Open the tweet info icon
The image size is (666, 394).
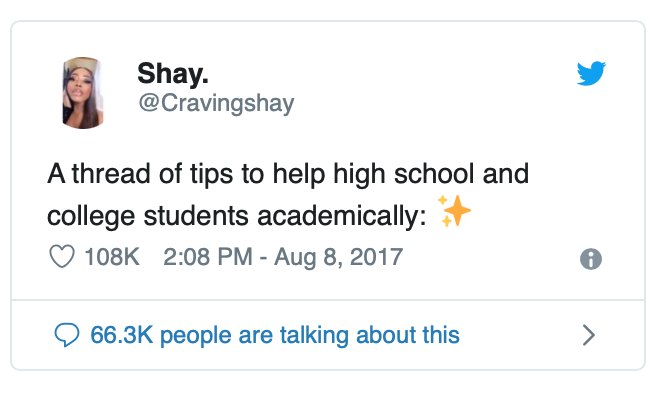(x=591, y=259)
